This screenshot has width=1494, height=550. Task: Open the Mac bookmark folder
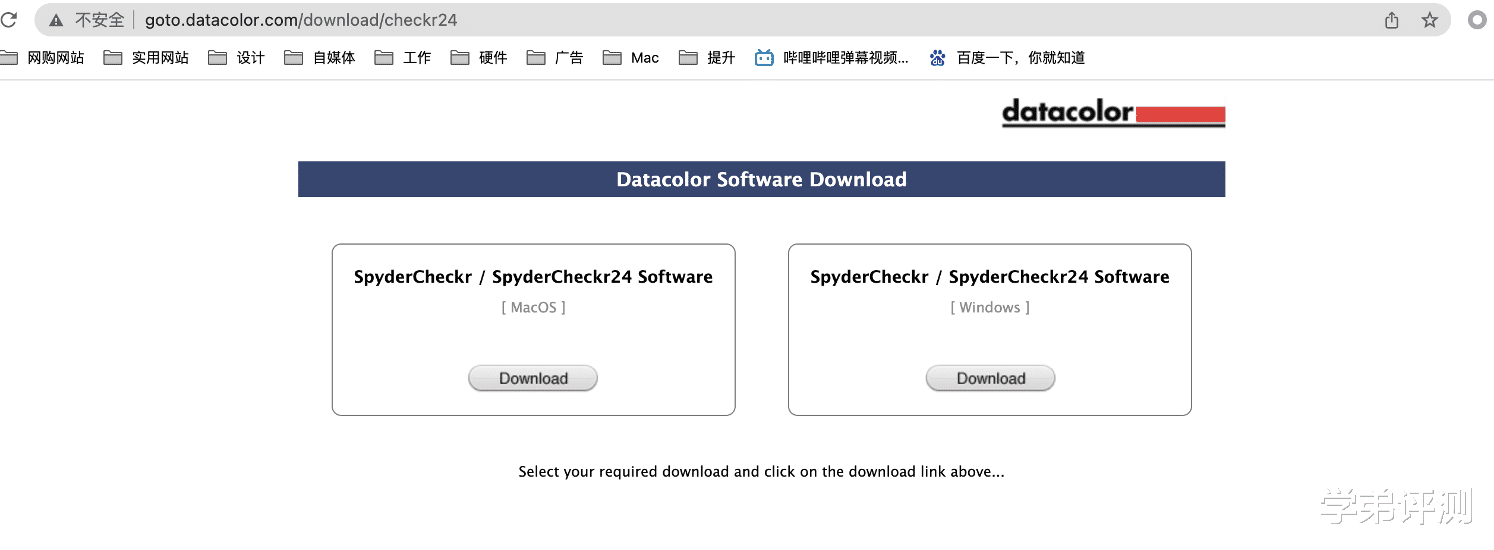[x=631, y=58]
